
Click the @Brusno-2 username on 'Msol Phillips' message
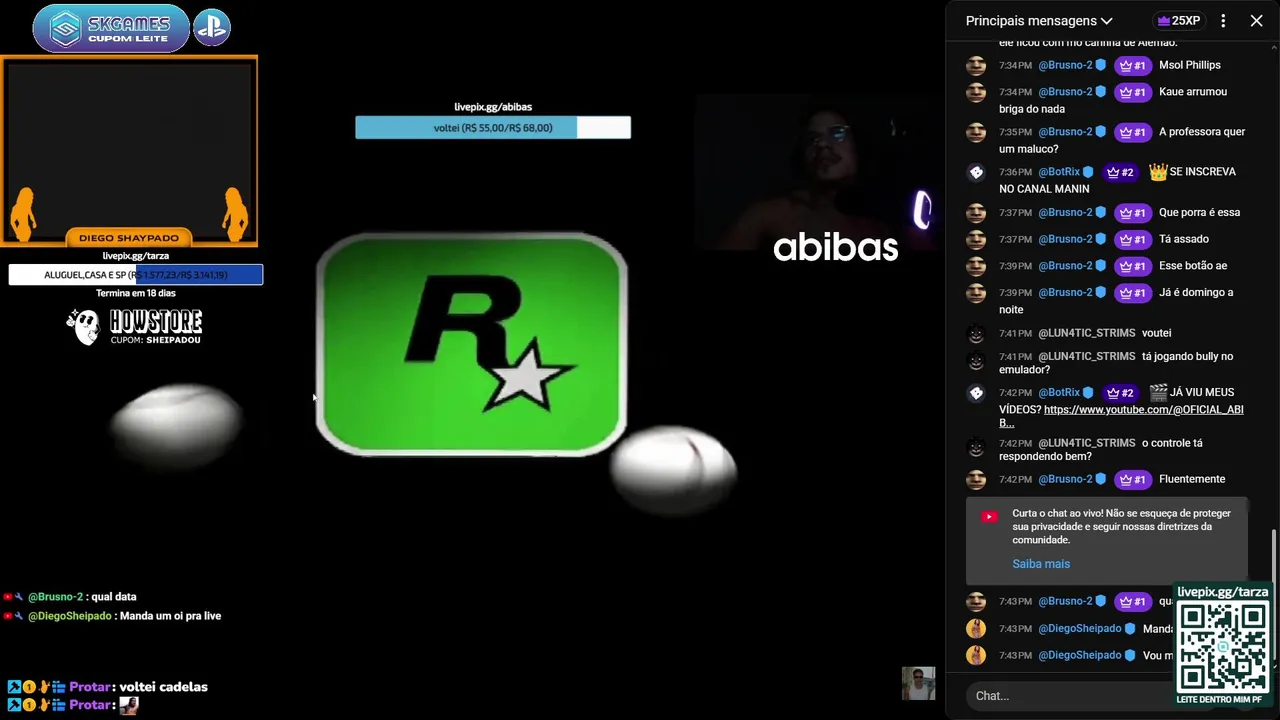(1065, 66)
